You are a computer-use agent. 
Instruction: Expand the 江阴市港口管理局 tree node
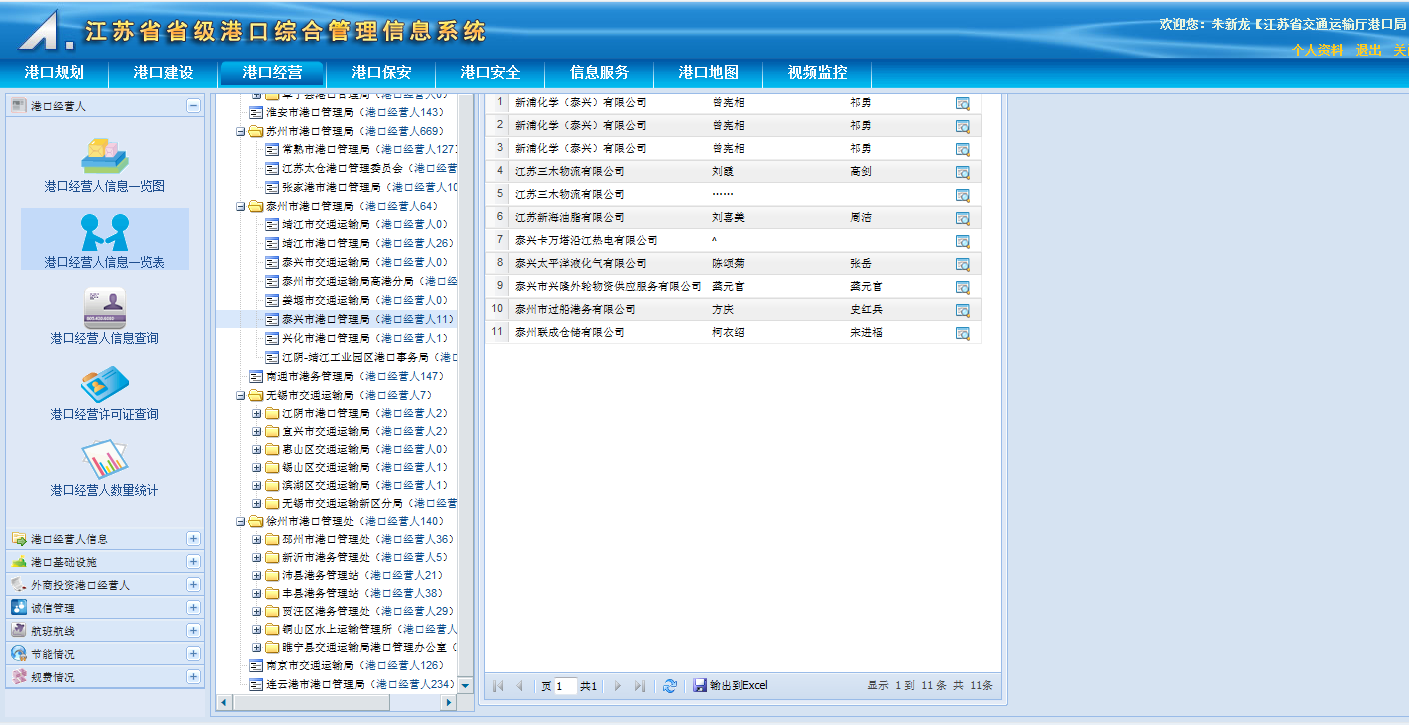click(x=257, y=414)
